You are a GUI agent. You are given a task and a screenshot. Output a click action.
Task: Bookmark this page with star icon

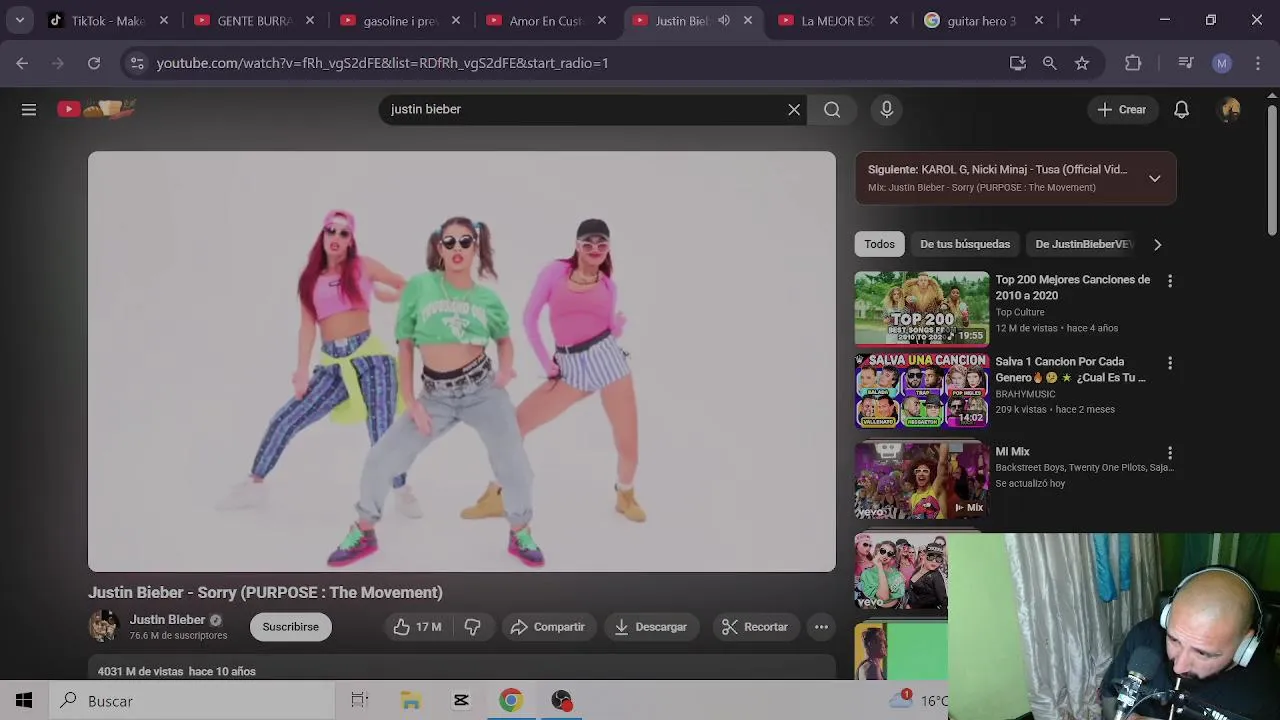pyautogui.click(x=1082, y=63)
